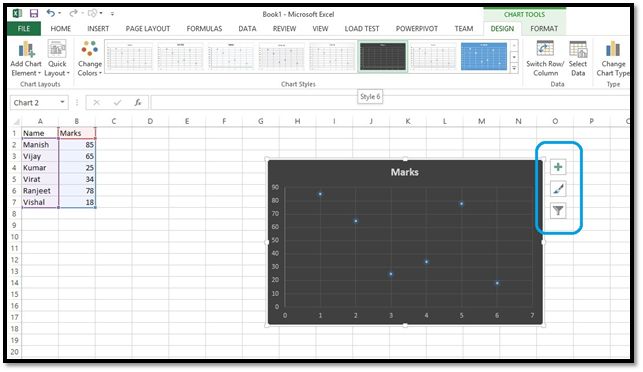Switch to the INSERT tab
The height and width of the screenshot is (372, 643).
tap(98, 29)
